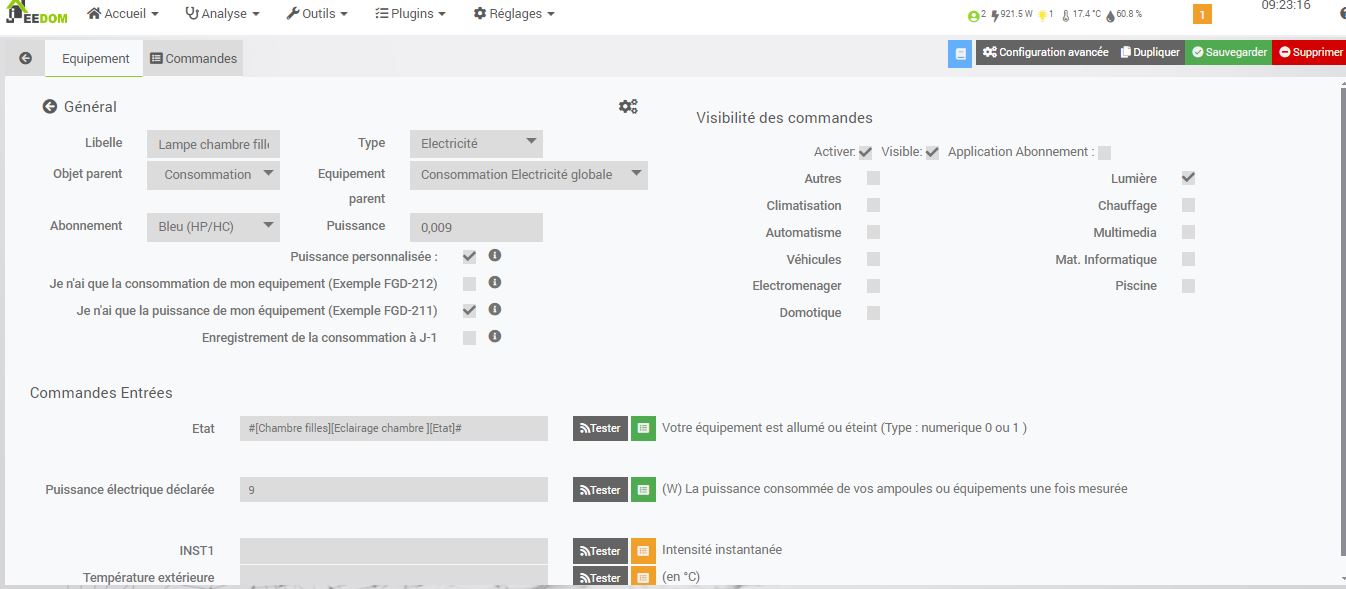This screenshot has height=589, width=1346.
Task: Click the lightbulb count indicator
Action: click(1045, 15)
